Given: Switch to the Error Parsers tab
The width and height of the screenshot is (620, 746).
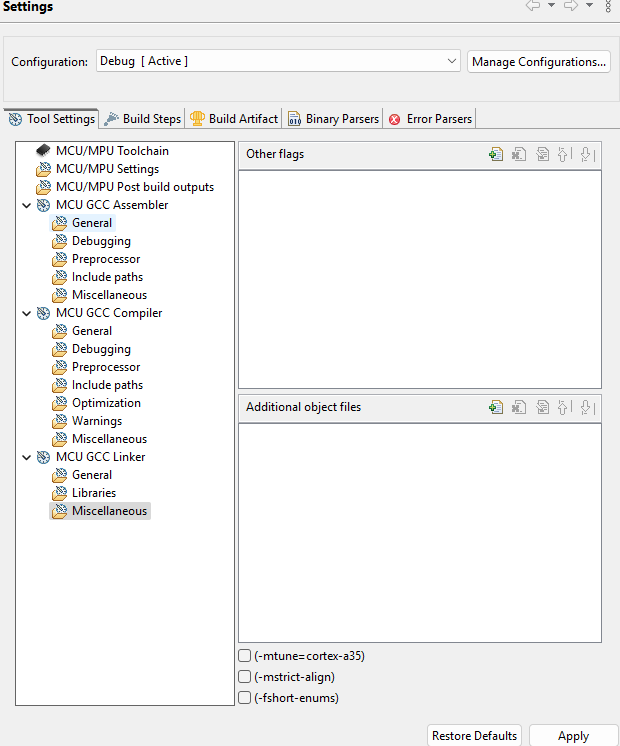Looking at the screenshot, I should [430, 119].
